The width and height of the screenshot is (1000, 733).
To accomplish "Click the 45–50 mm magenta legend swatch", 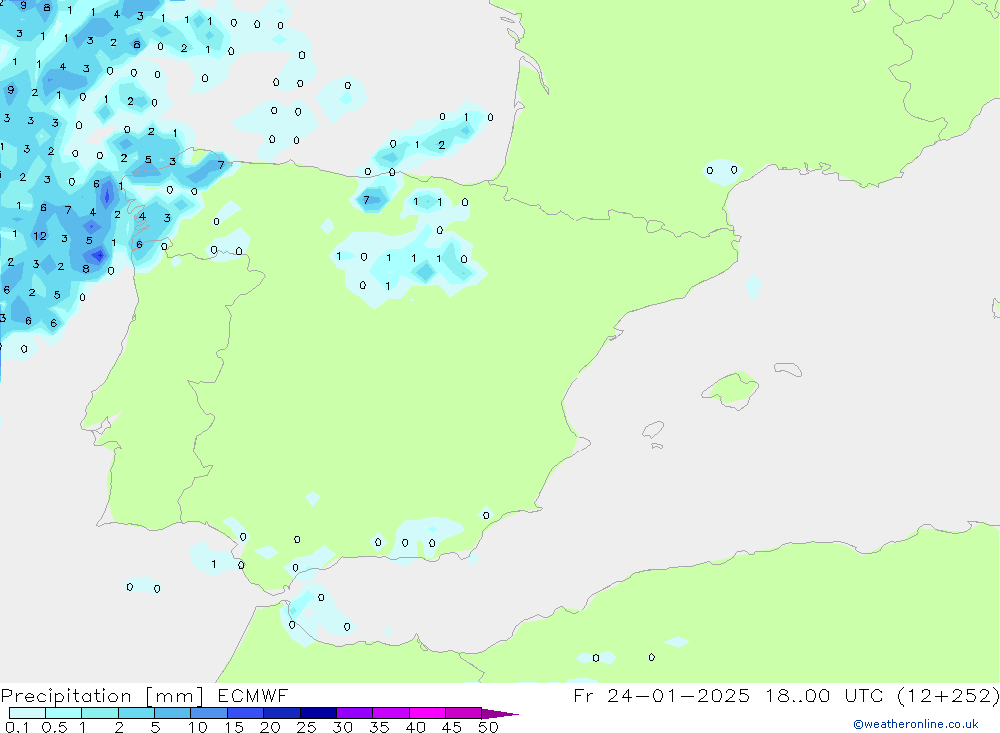I will coord(463,713).
